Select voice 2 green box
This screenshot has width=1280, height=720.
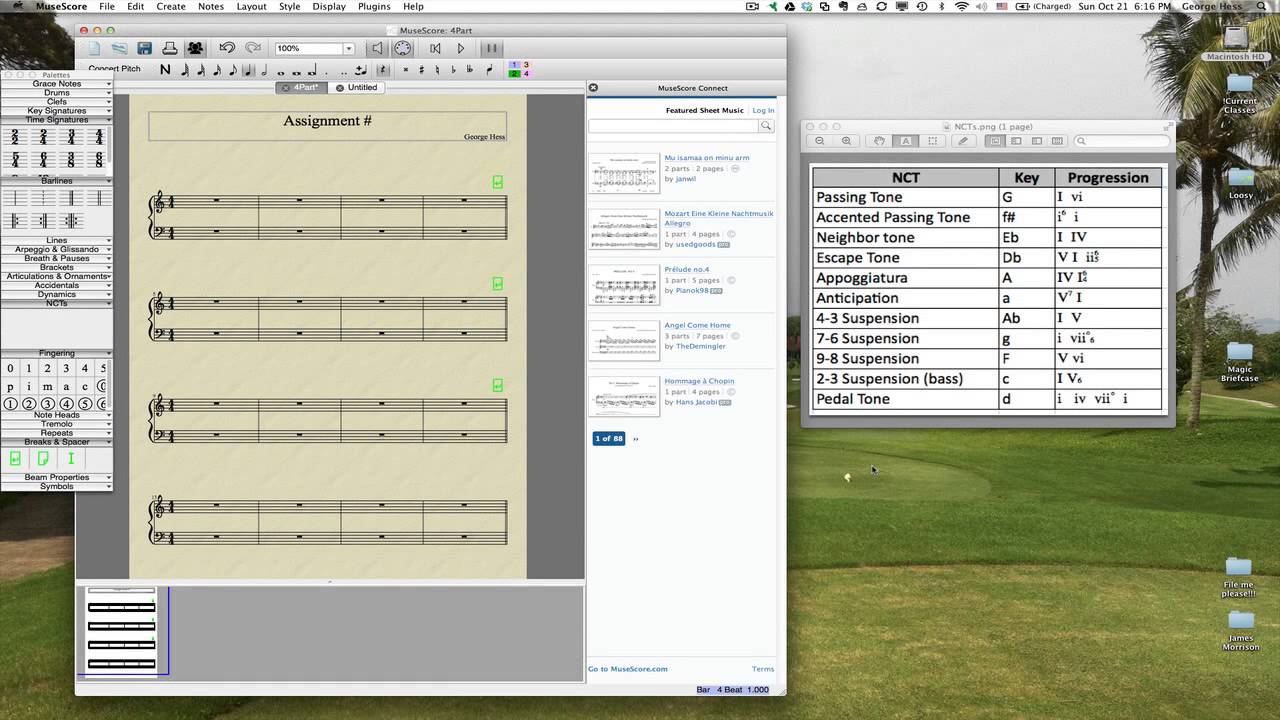point(514,74)
